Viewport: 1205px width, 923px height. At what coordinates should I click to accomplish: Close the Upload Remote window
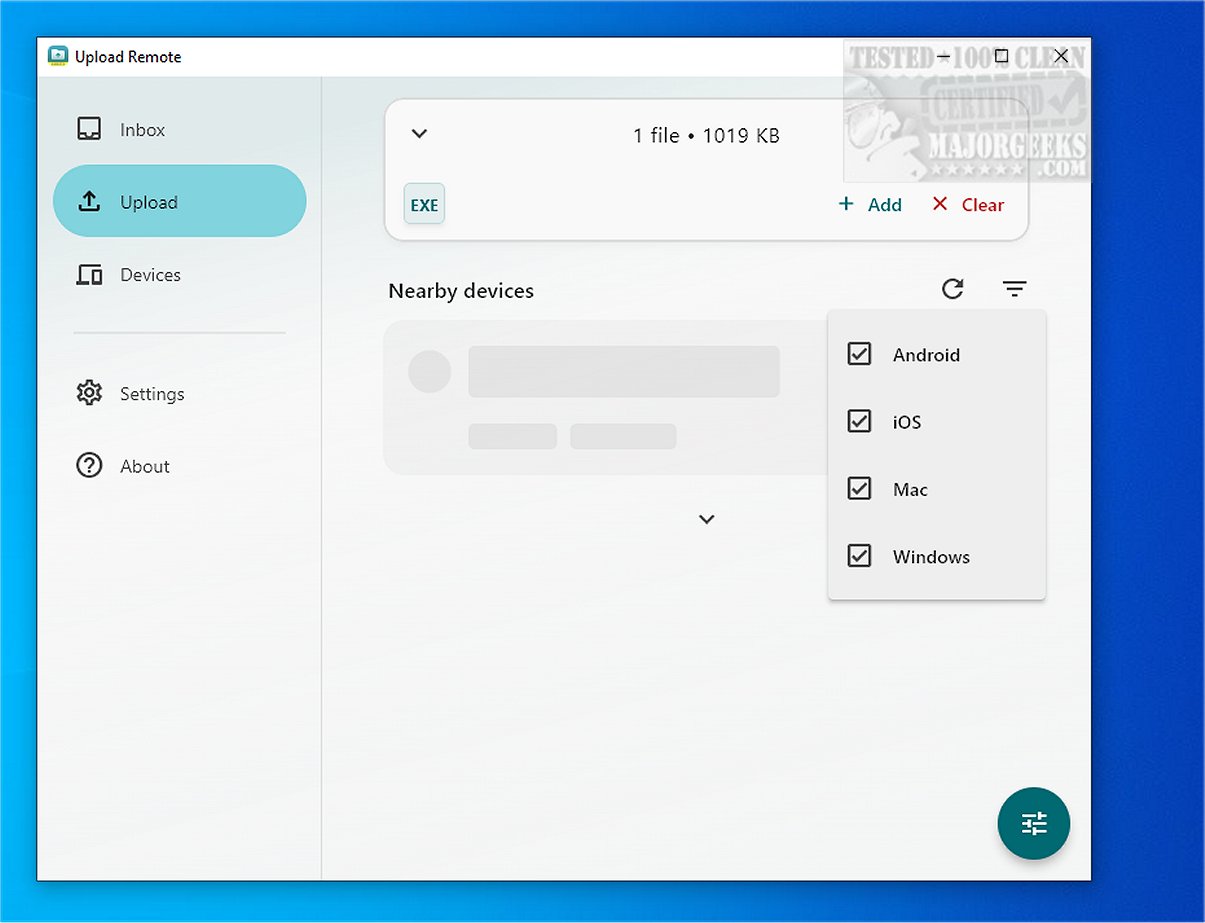(x=1062, y=56)
